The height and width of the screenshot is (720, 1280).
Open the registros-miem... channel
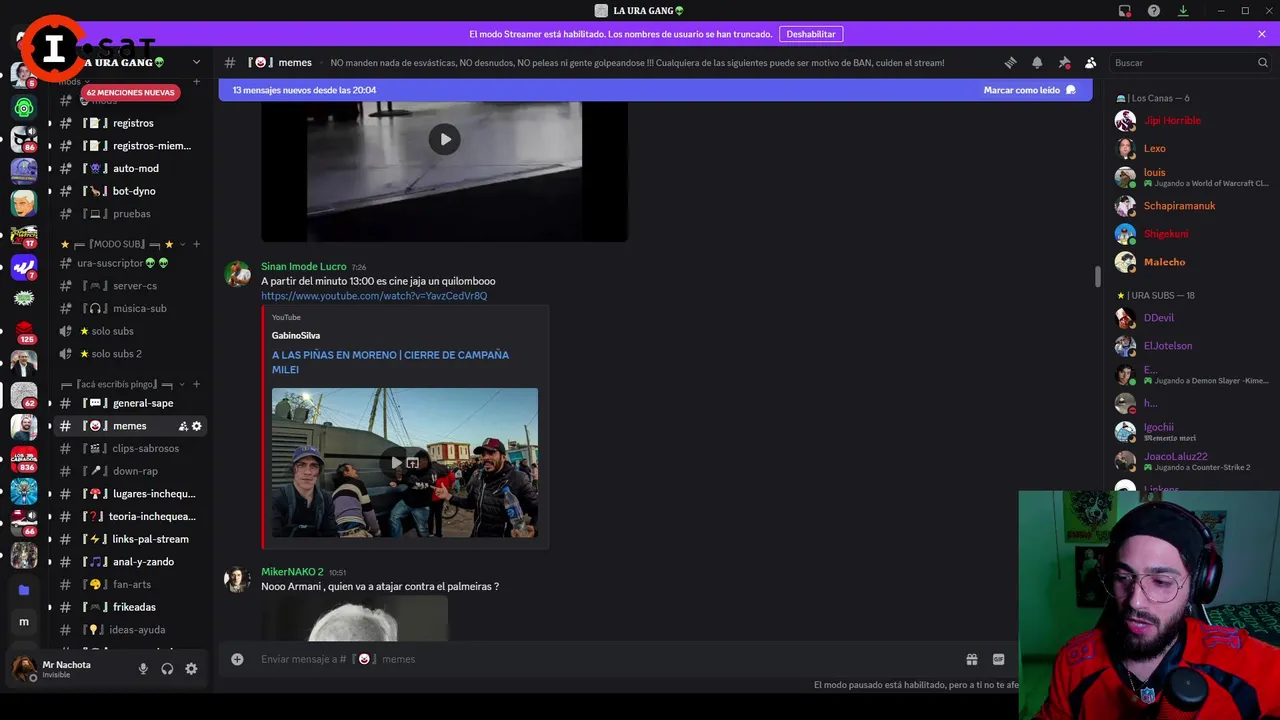tap(130, 146)
